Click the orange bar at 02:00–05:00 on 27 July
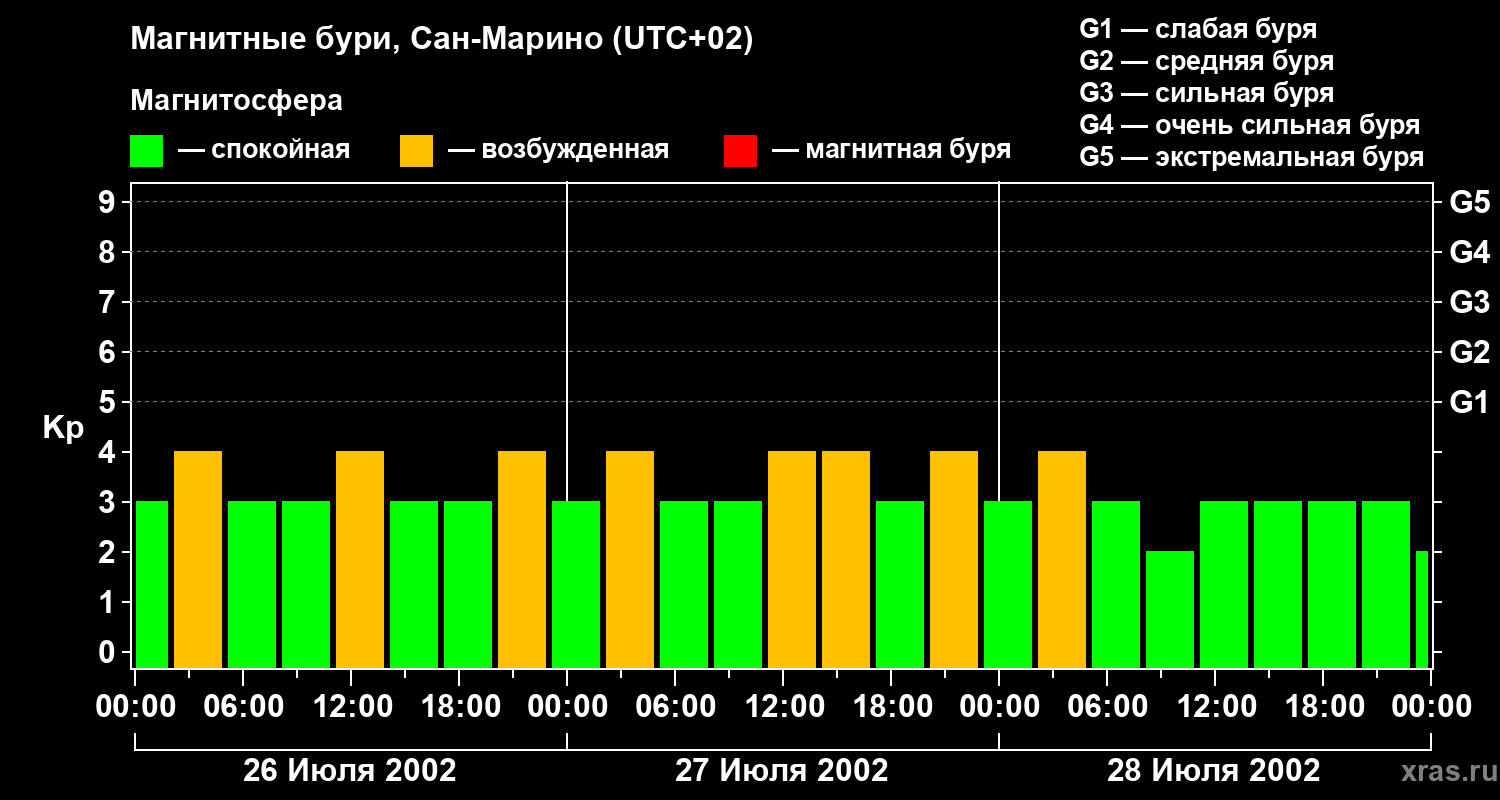Image resolution: width=1500 pixels, height=800 pixels. tap(630, 560)
